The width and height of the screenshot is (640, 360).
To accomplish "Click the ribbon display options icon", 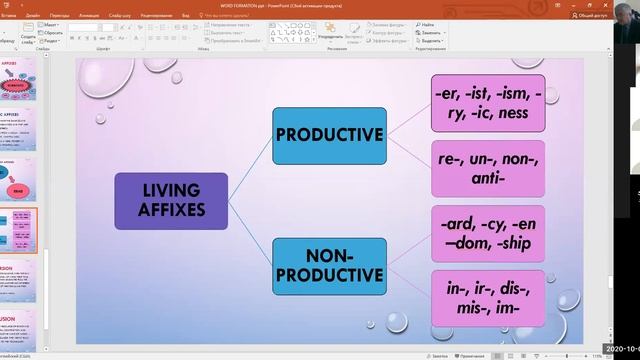I will (558, 5).
